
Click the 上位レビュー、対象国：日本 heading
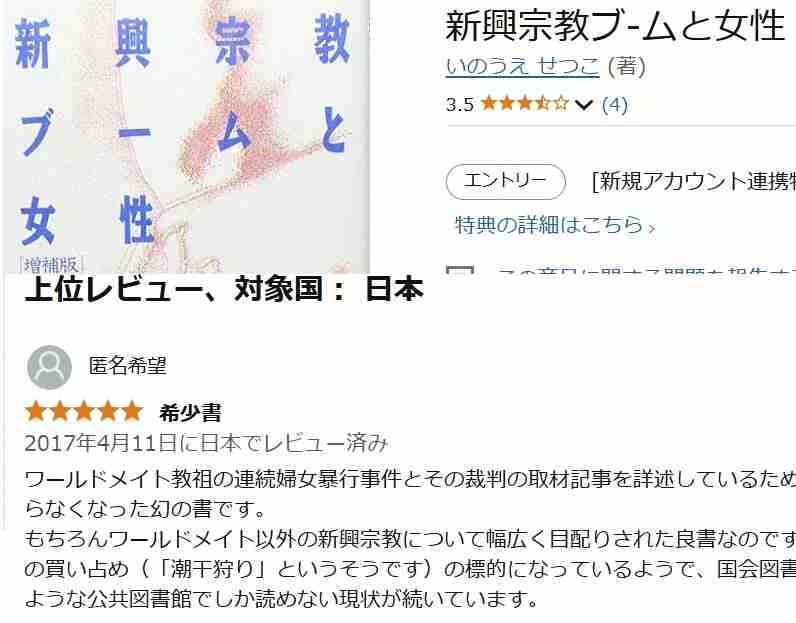224,289
